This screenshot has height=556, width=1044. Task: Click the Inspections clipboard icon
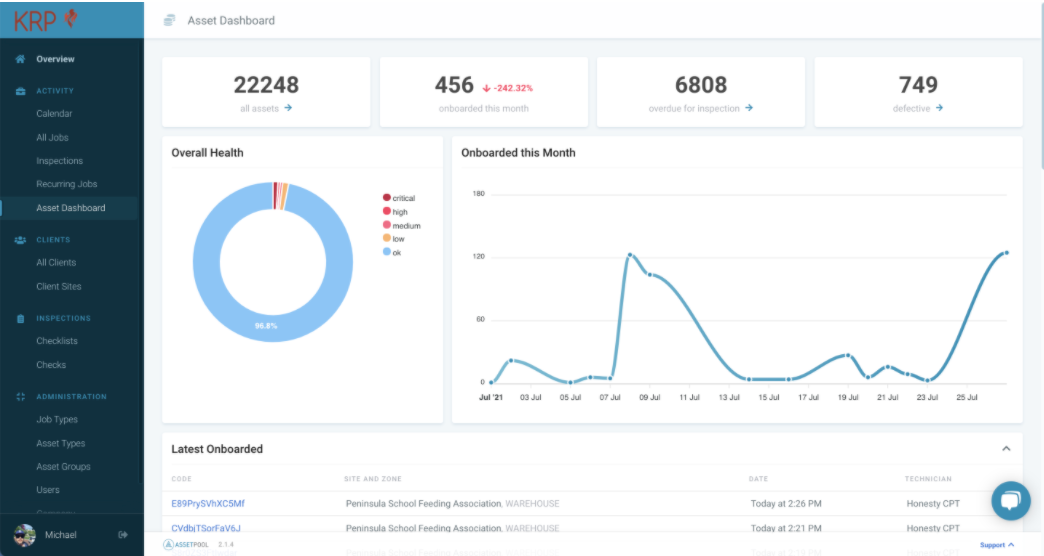pos(21,318)
